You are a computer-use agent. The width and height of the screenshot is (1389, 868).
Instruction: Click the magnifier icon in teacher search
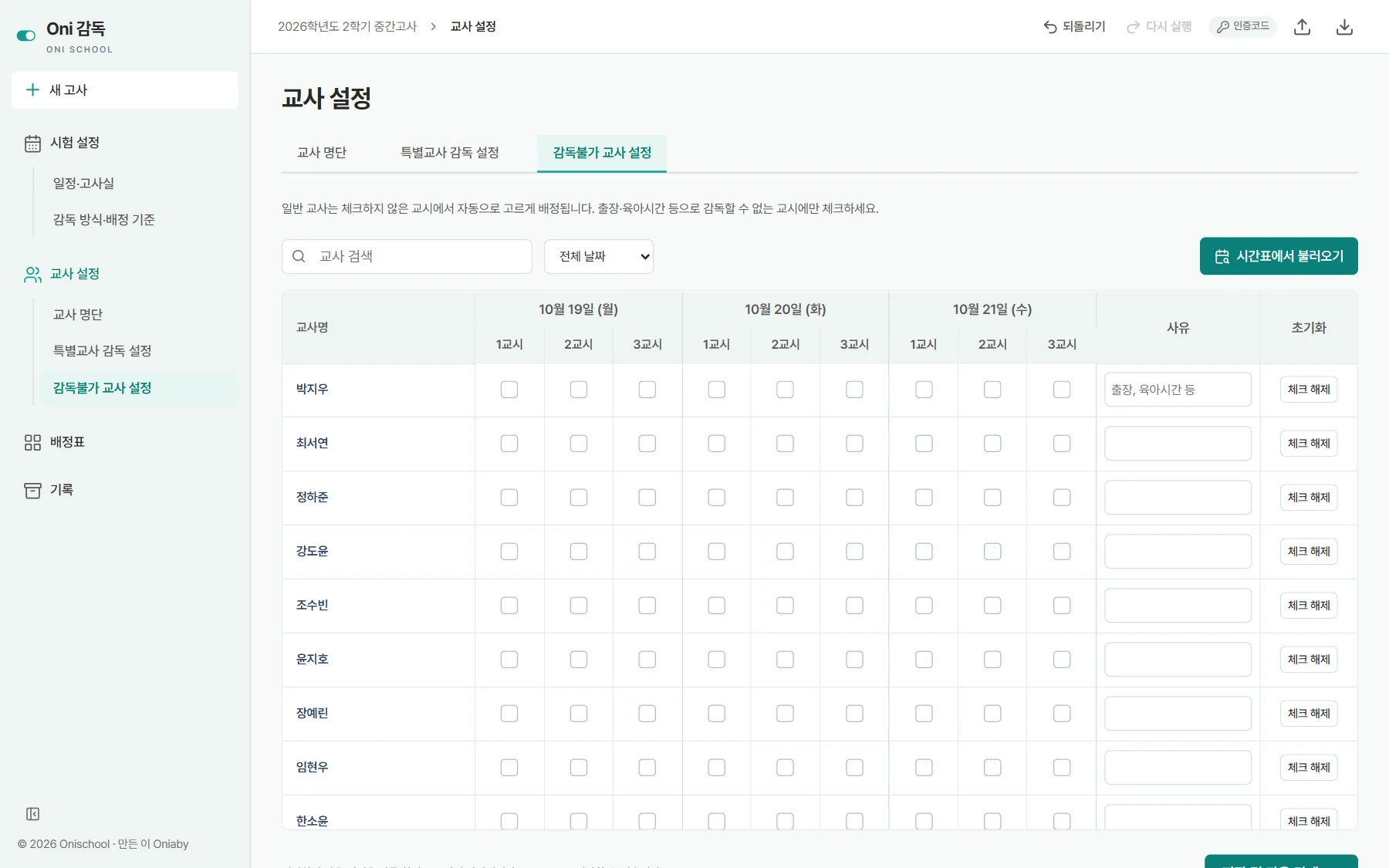(x=299, y=256)
